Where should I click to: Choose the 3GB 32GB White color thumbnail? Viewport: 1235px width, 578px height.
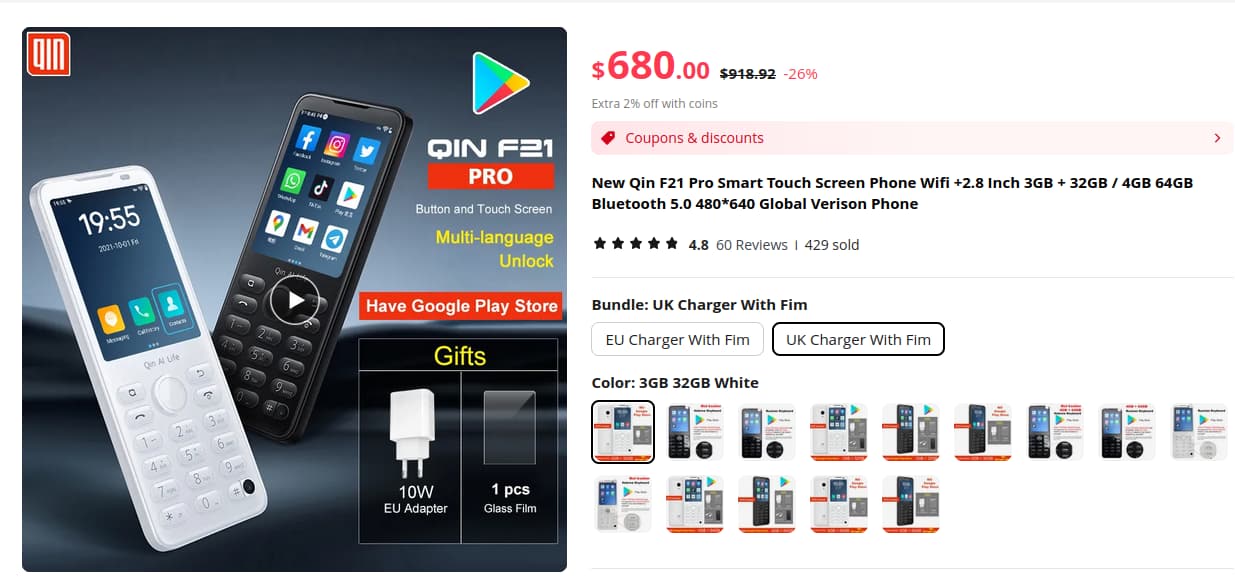coord(623,432)
